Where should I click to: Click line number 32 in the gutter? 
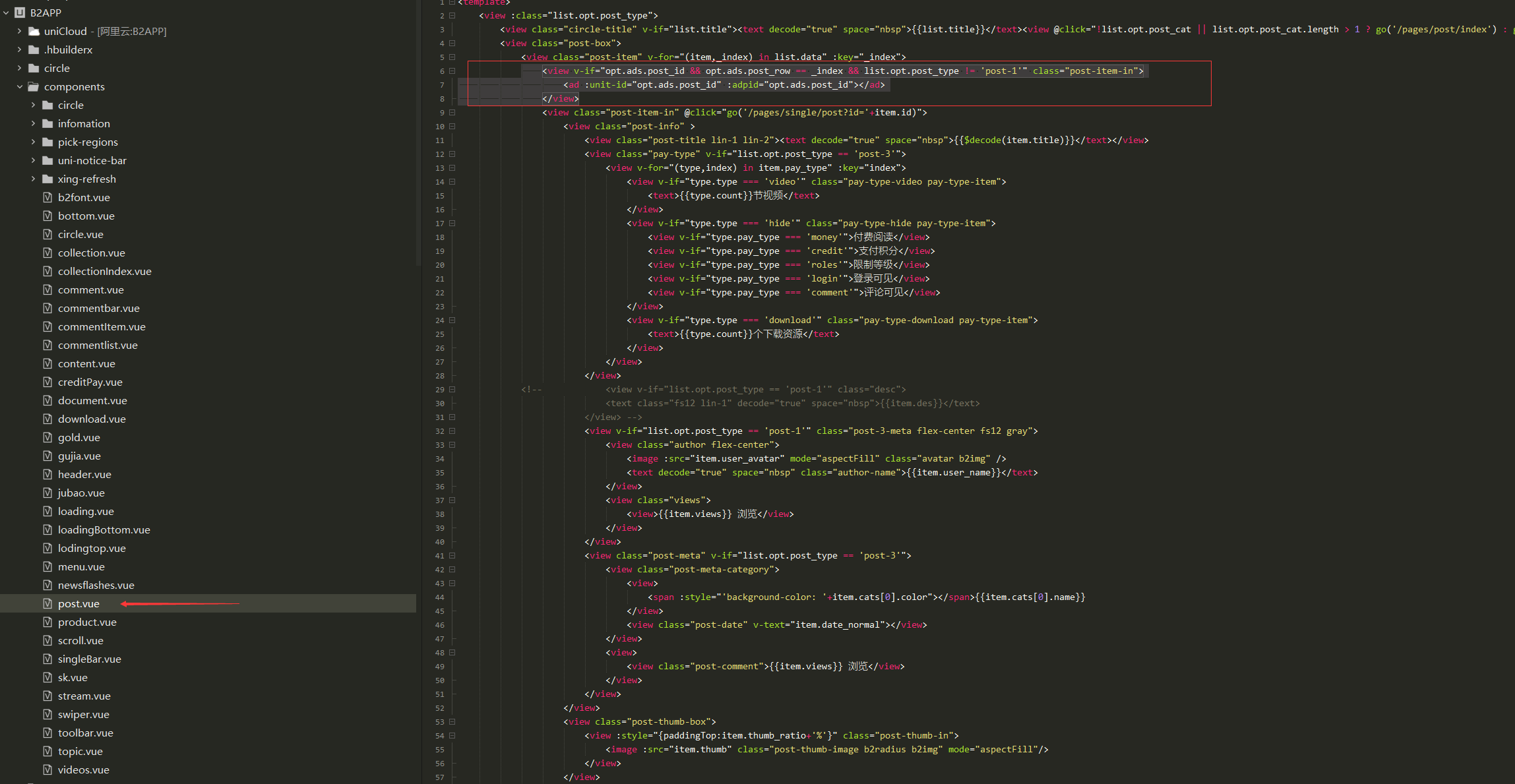[439, 431]
